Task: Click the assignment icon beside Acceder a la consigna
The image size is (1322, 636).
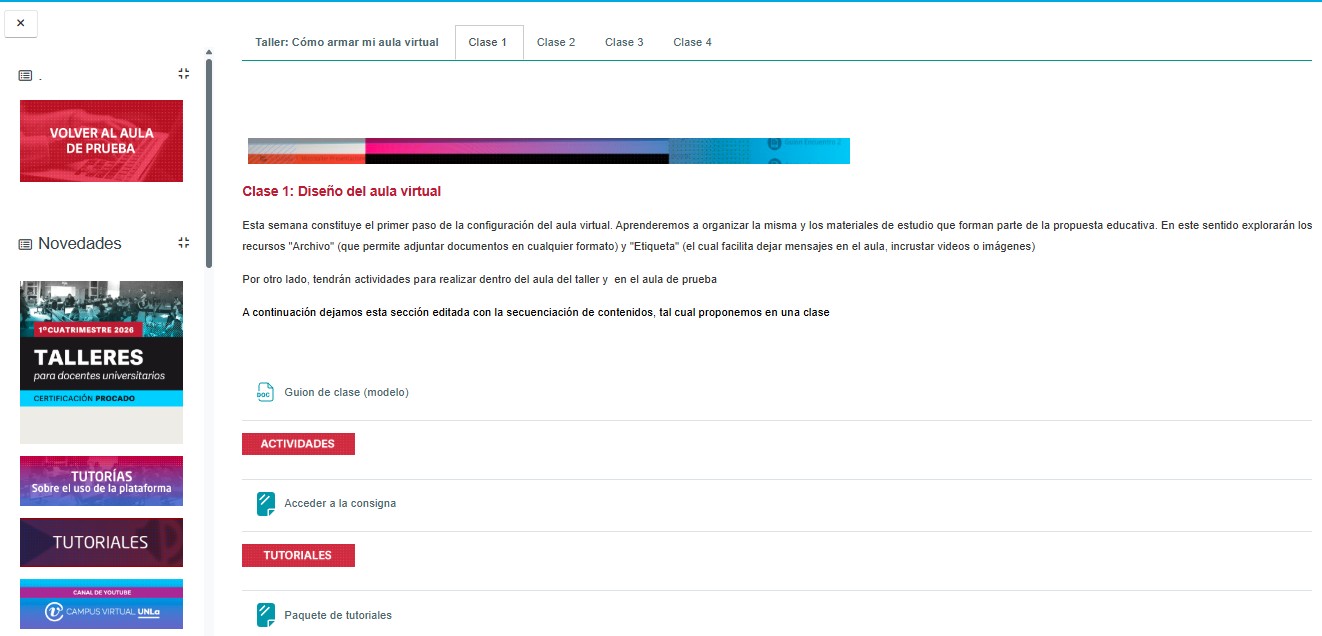Action: point(265,503)
